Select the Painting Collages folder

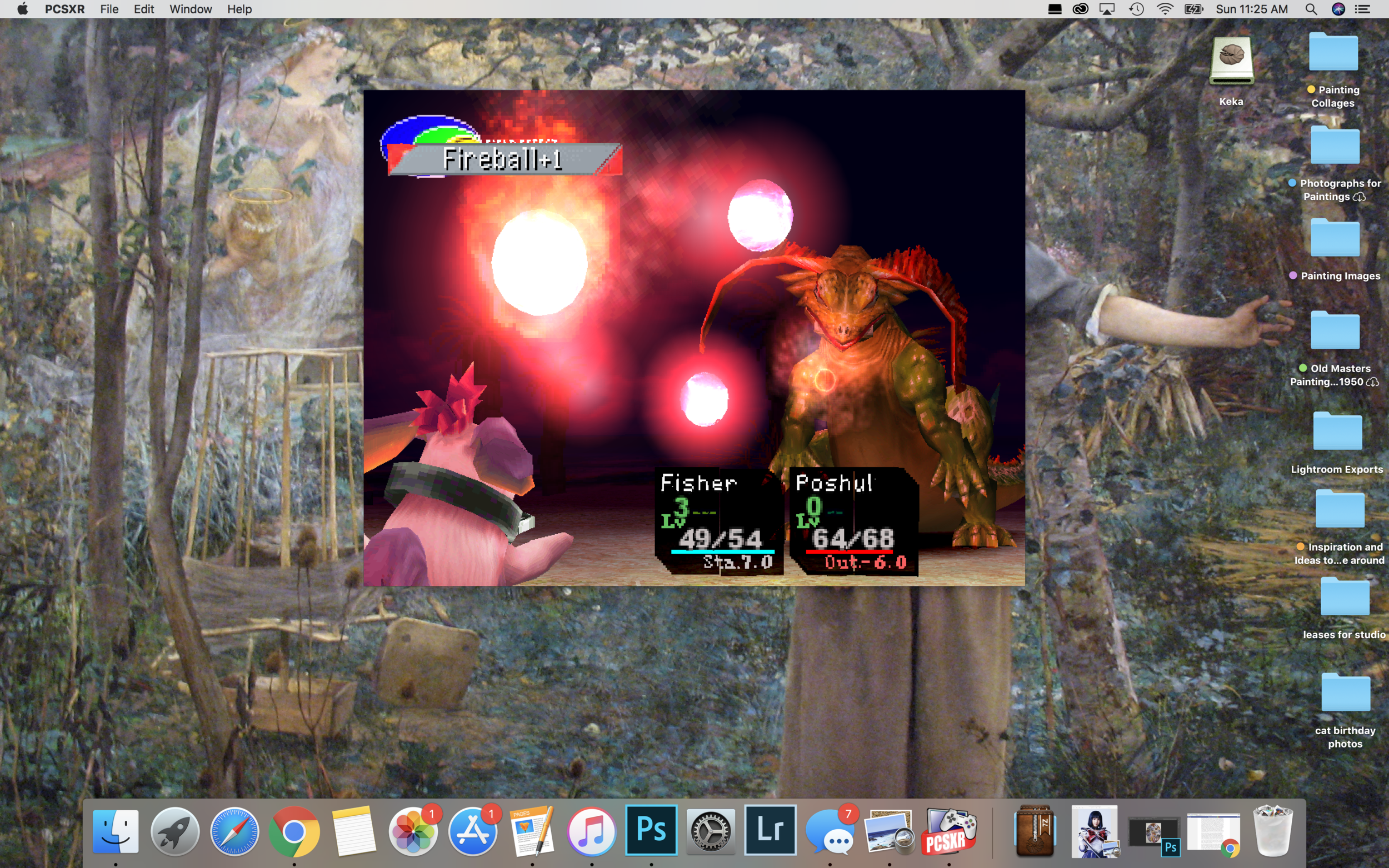pyautogui.click(x=1333, y=53)
